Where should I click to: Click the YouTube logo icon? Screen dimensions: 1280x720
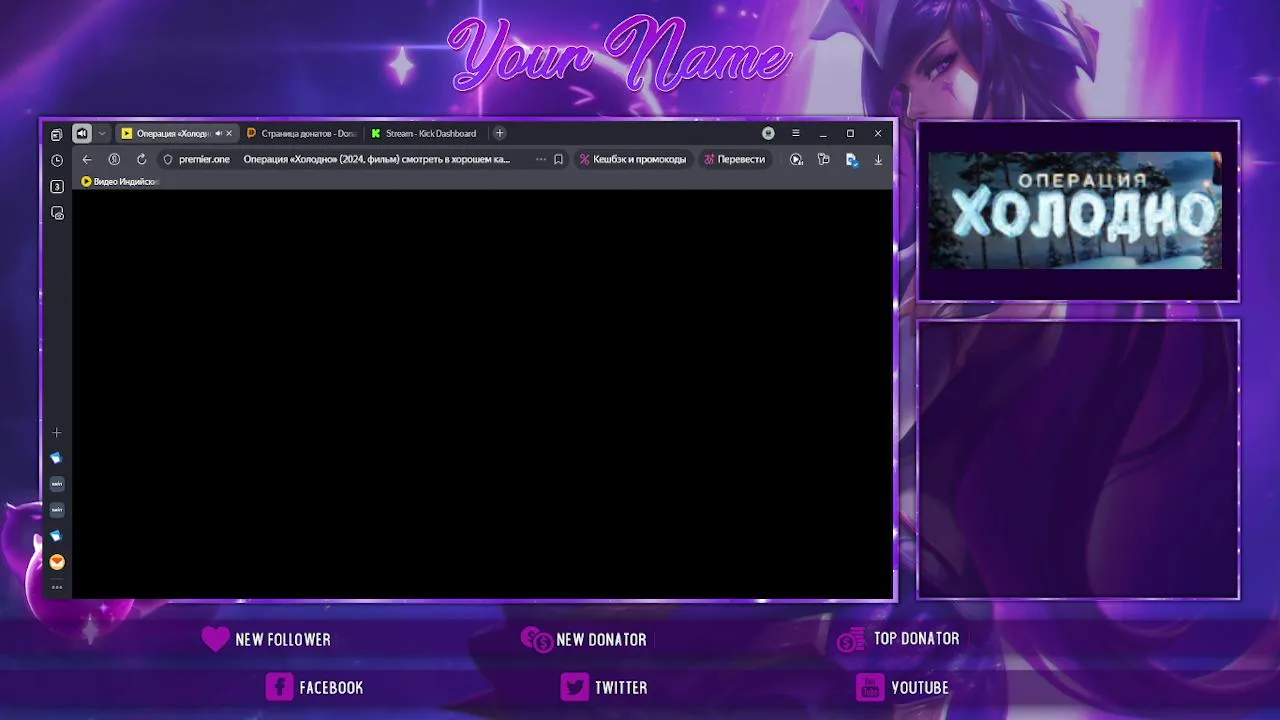(870, 687)
